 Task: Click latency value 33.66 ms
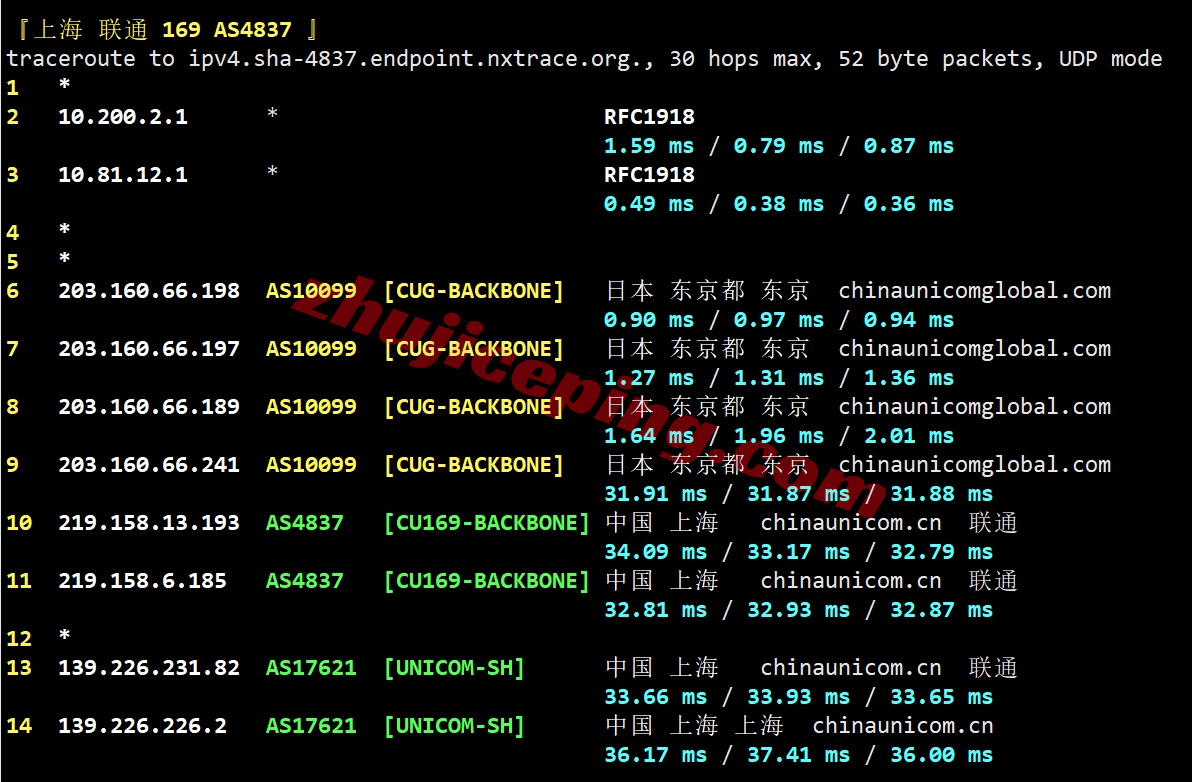pos(655,697)
